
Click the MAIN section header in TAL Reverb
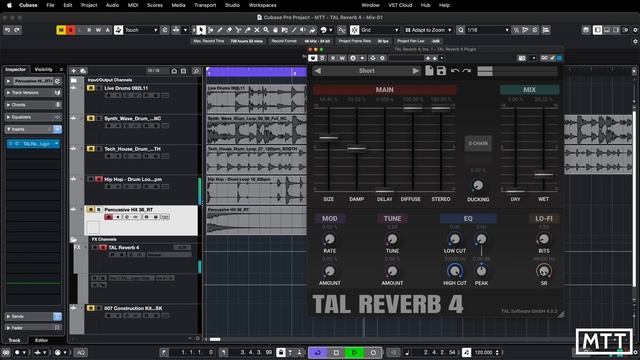[x=384, y=89]
